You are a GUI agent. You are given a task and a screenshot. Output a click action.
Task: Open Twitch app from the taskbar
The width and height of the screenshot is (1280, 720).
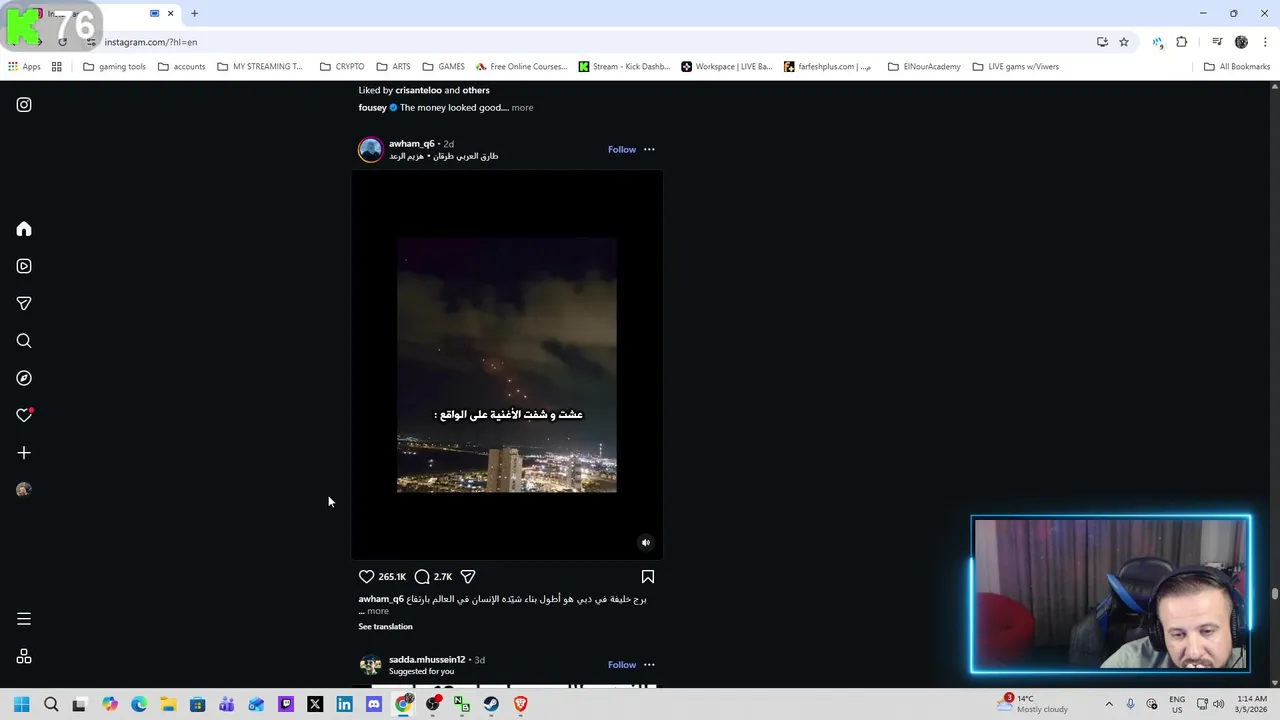tap(286, 704)
